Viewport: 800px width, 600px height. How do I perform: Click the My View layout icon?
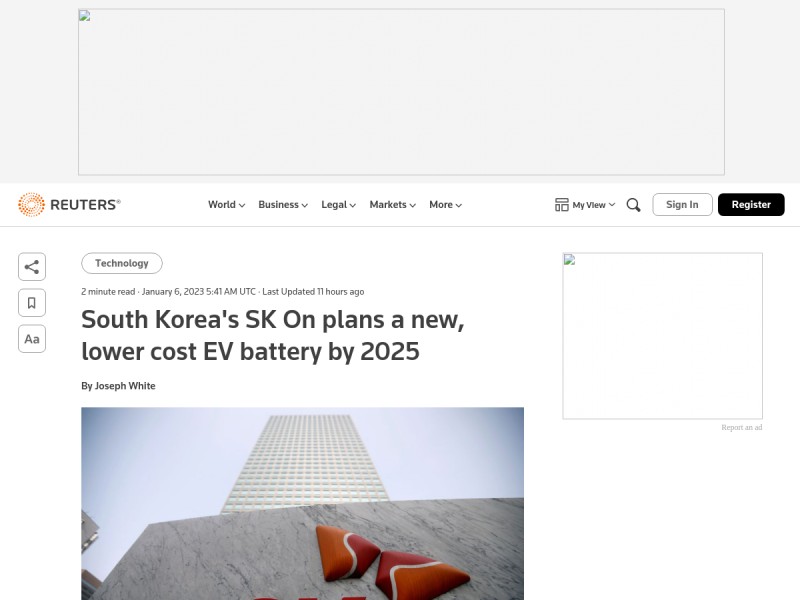pyautogui.click(x=562, y=205)
